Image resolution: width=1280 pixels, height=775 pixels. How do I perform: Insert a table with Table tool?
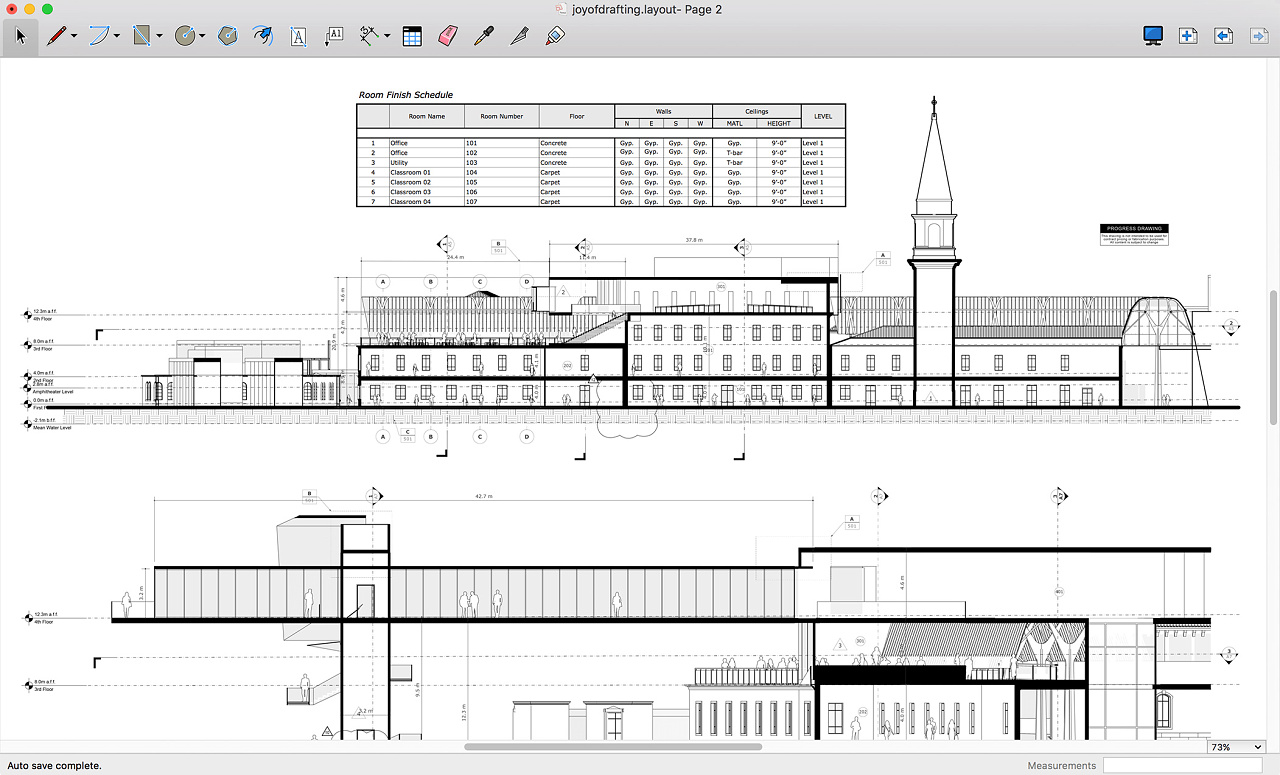[x=412, y=36]
